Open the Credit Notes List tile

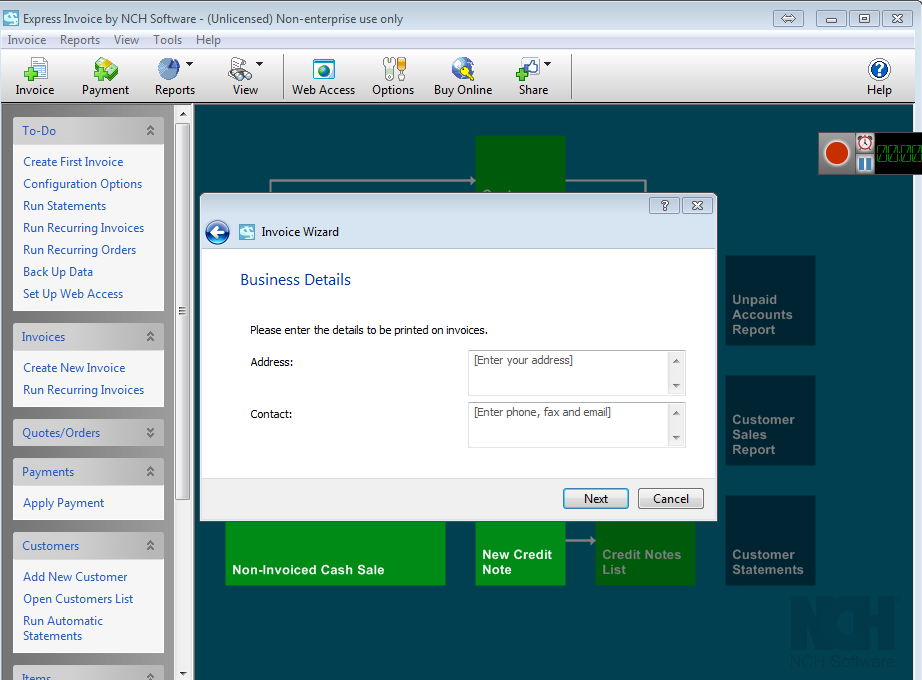point(645,554)
